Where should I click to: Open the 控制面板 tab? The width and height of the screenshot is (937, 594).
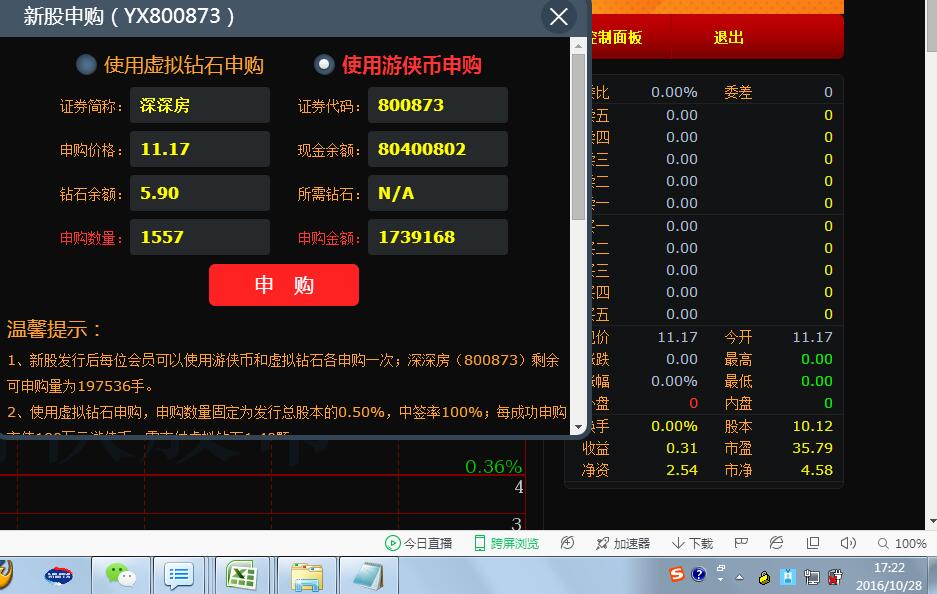pos(616,38)
